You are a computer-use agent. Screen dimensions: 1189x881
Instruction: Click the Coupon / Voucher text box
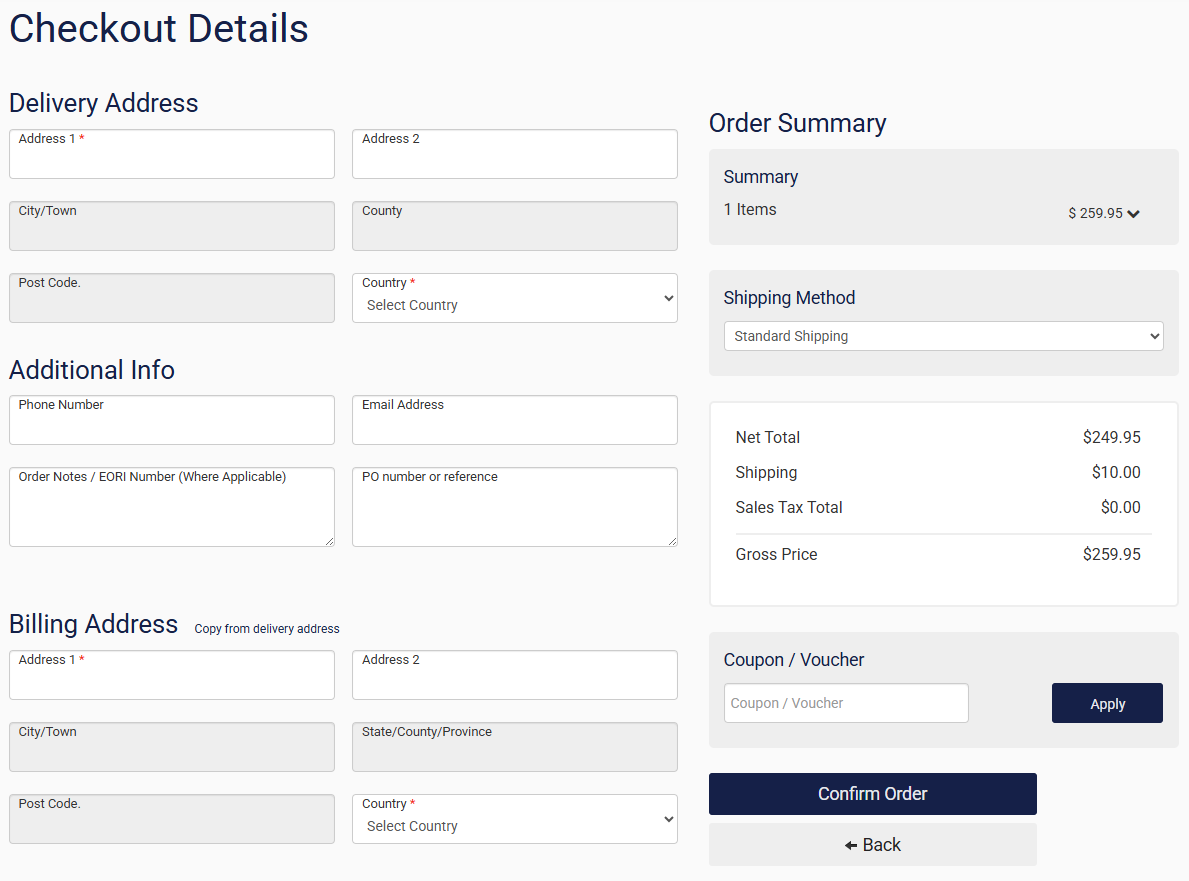point(845,703)
